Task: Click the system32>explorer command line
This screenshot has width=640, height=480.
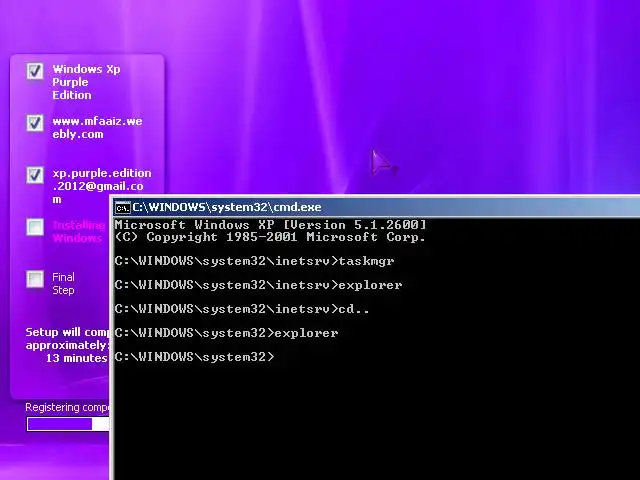Action: click(227, 333)
